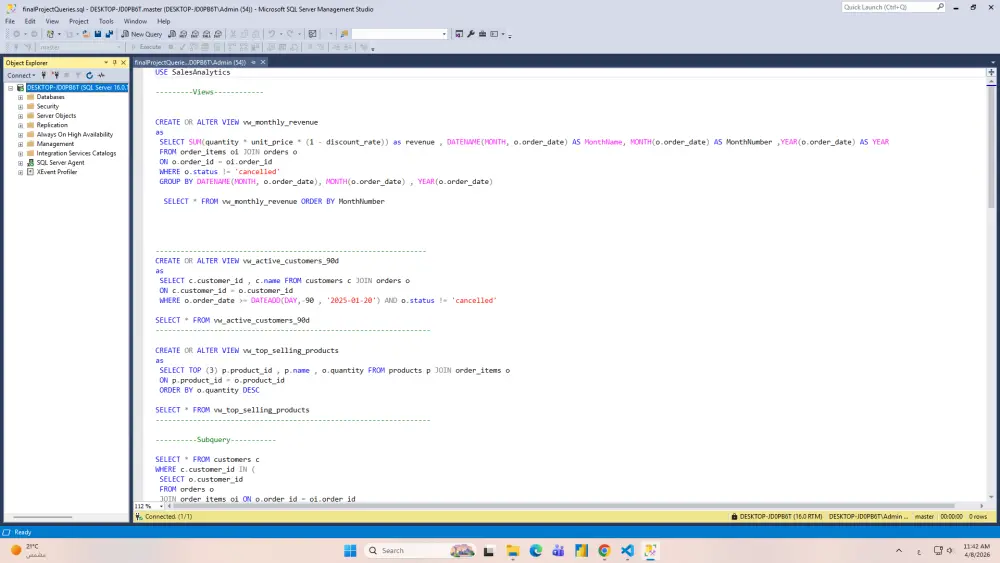This screenshot has width=1000, height=563.
Task: Click the Find in Files icon
Action: coord(344,34)
